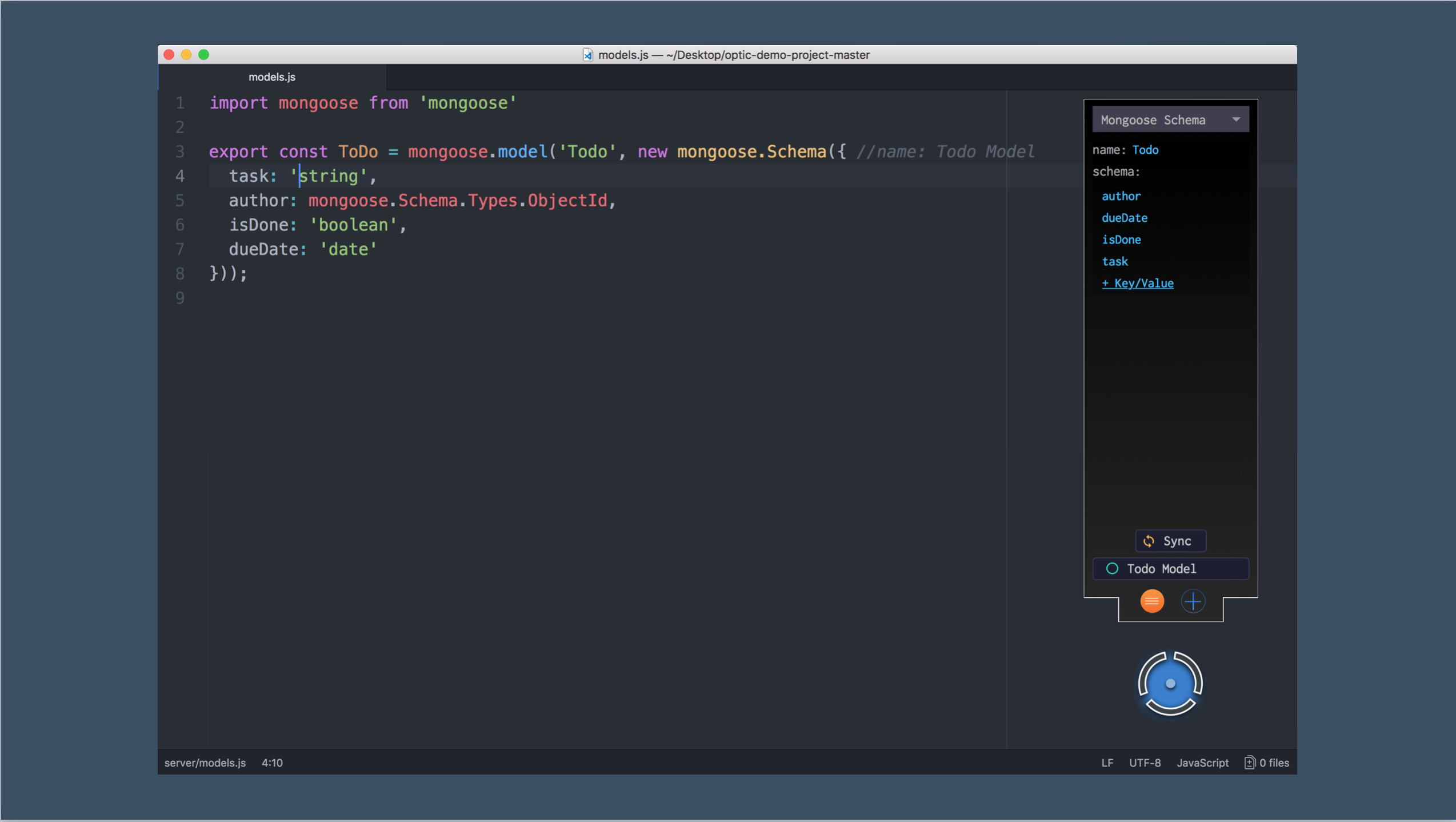Image resolution: width=1456 pixels, height=822 pixels.
Task: Select the dueDate schema field
Action: [x=1124, y=218]
